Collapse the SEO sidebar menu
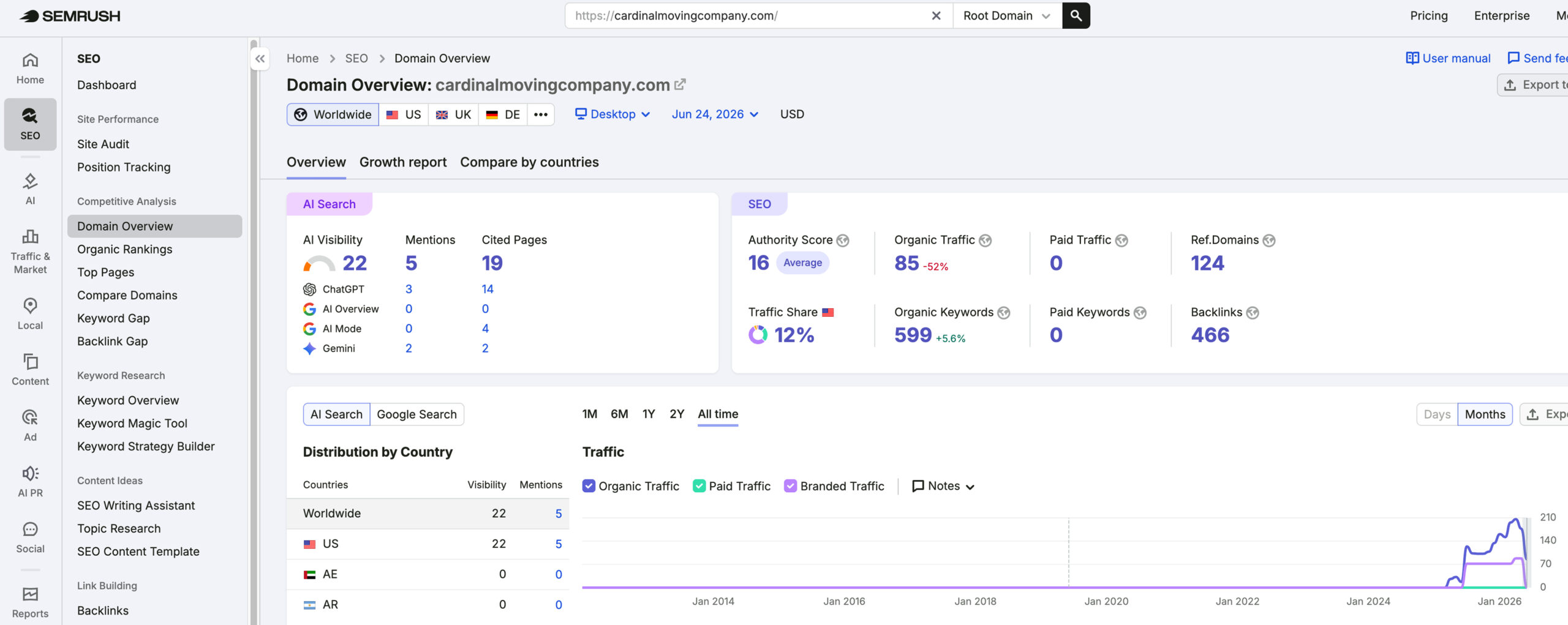The image size is (1568, 625). pyautogui.click(x=260, y=59)
